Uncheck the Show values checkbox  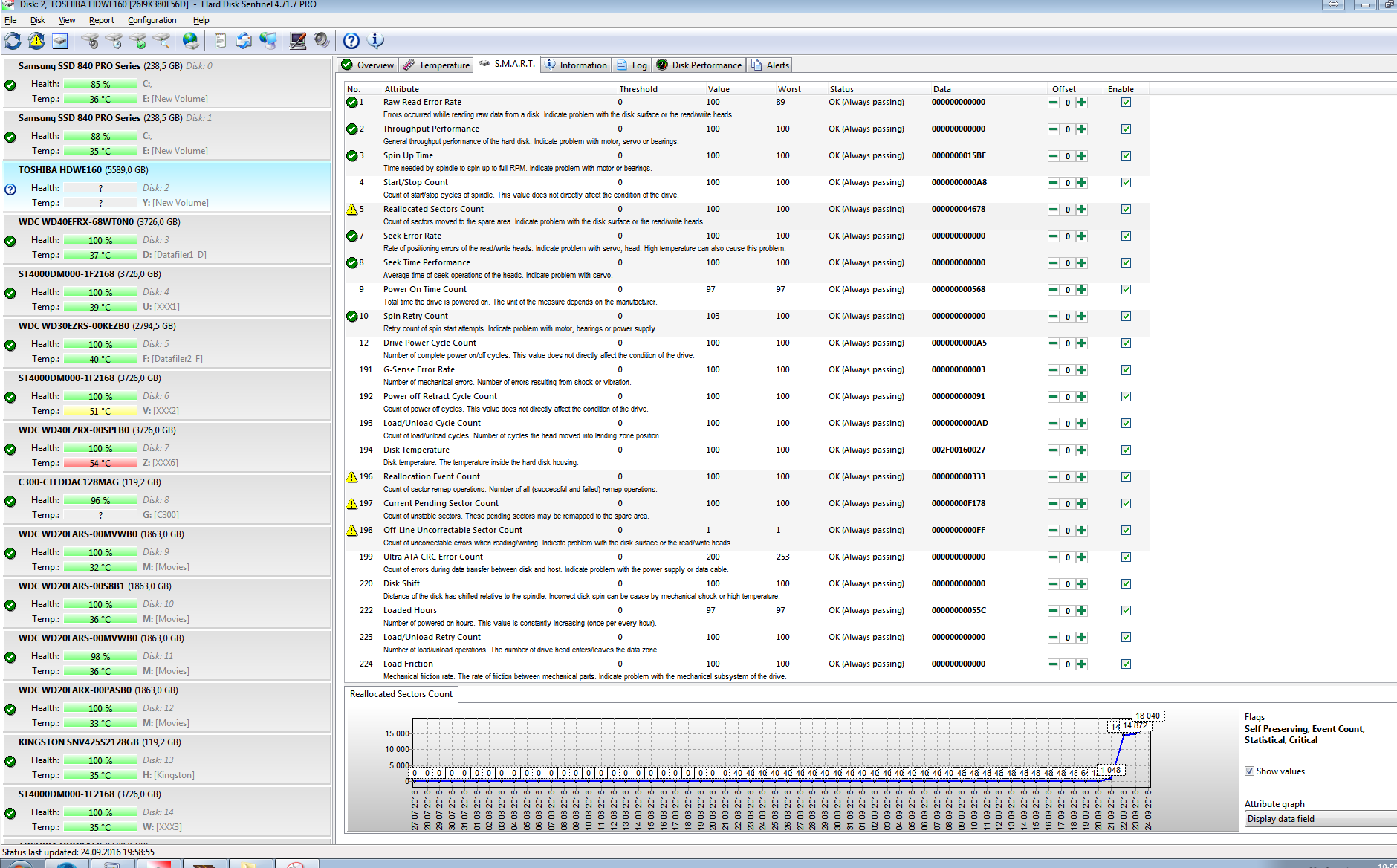(x=1249, y=771)
